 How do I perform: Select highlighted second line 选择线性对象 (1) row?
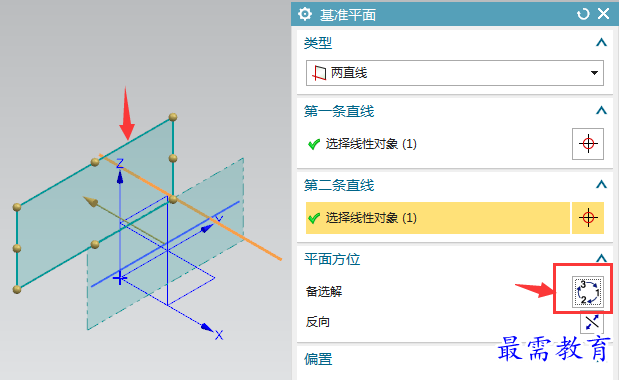click(x=438, y=217)
